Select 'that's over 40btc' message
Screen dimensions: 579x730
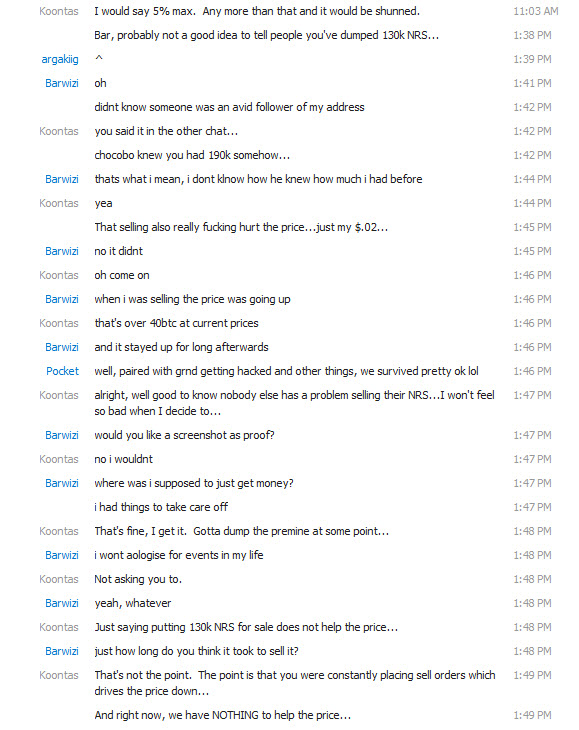click(176, 323)
